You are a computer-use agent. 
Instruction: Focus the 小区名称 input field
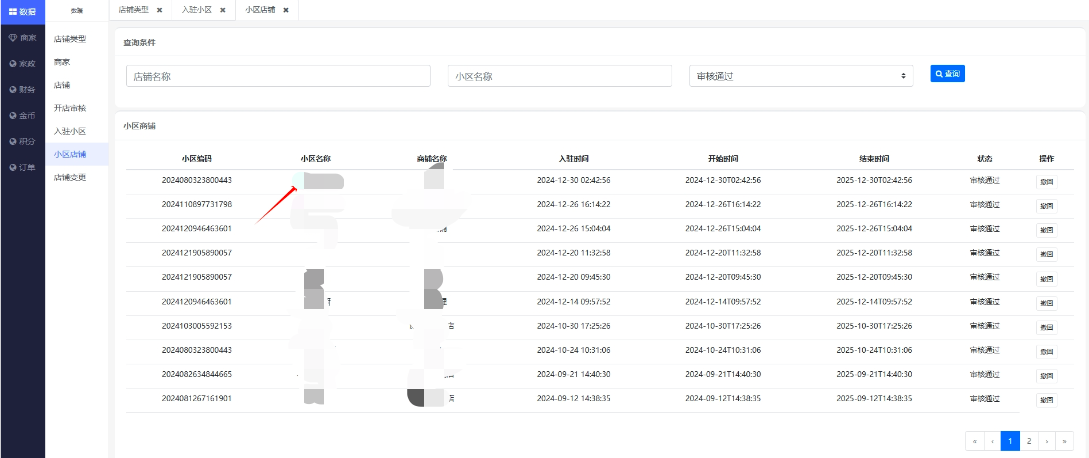click(559, 76)
